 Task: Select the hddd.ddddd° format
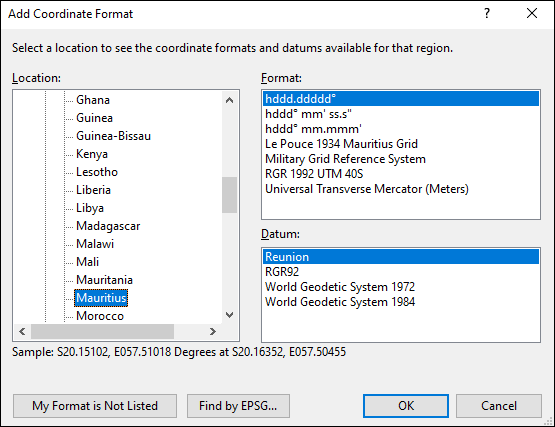tap(401, 99)
